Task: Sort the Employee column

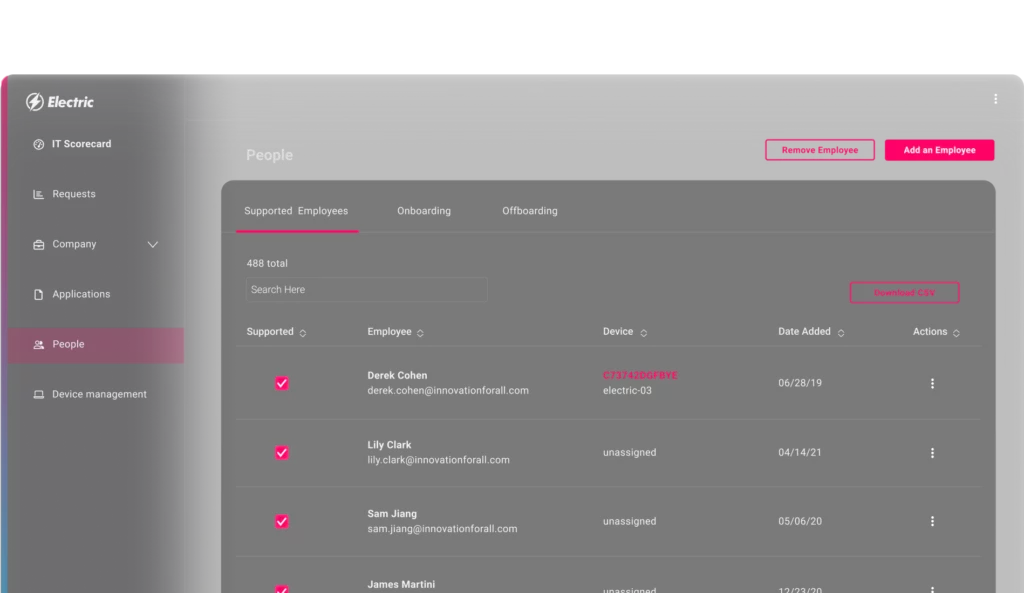Action: point(420,331)
